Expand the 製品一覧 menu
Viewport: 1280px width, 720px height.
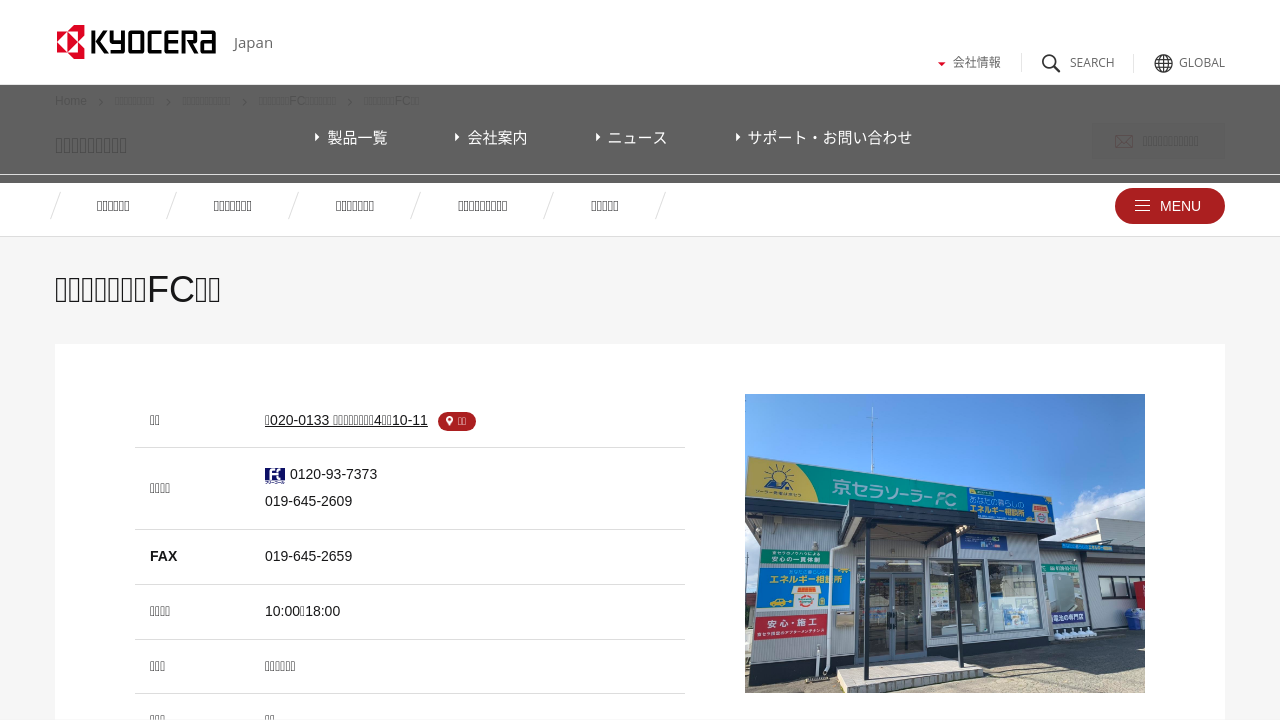(x=351, y=137)
